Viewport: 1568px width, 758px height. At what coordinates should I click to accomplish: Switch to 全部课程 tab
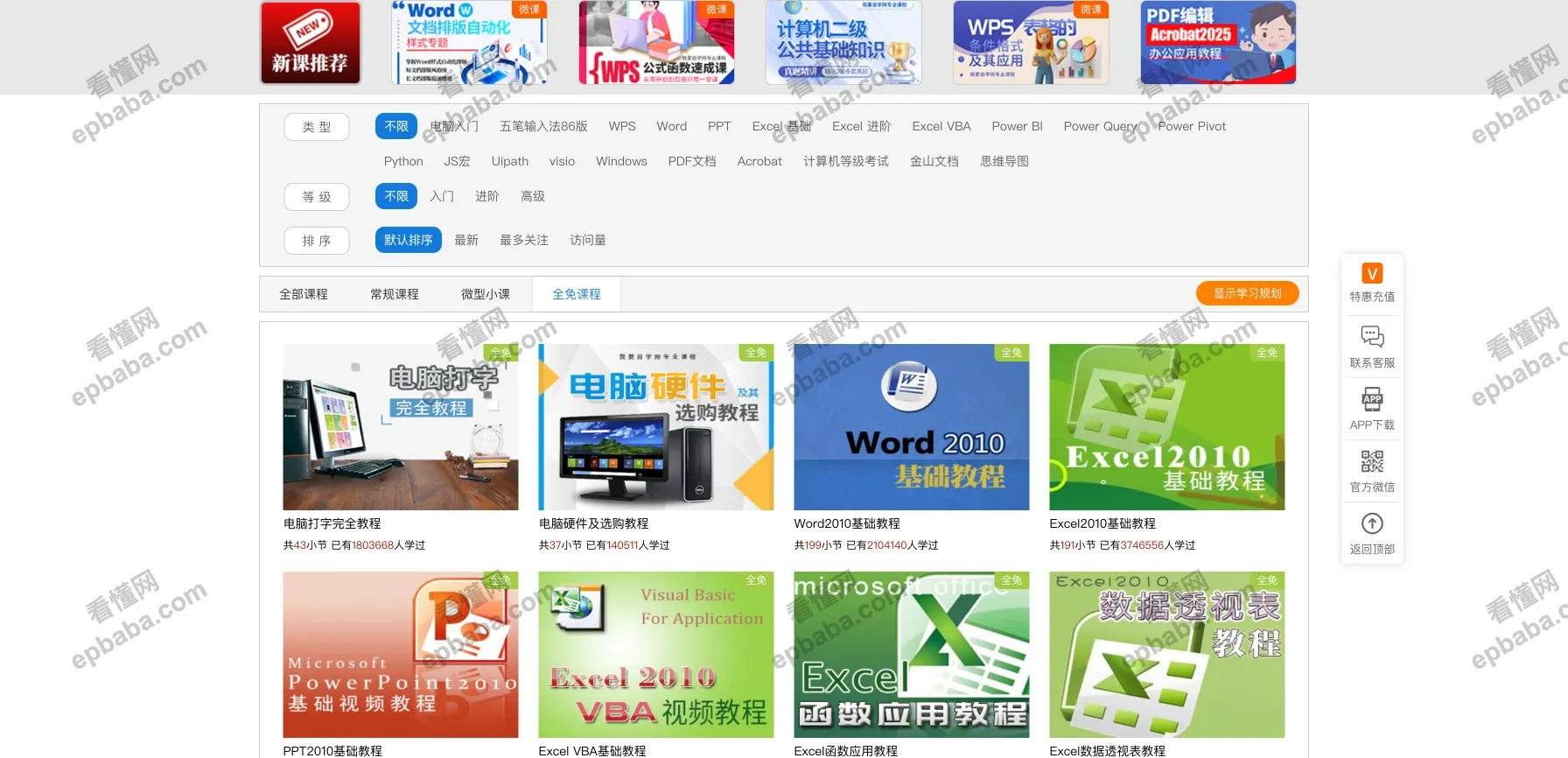click(x=304, y=294)
